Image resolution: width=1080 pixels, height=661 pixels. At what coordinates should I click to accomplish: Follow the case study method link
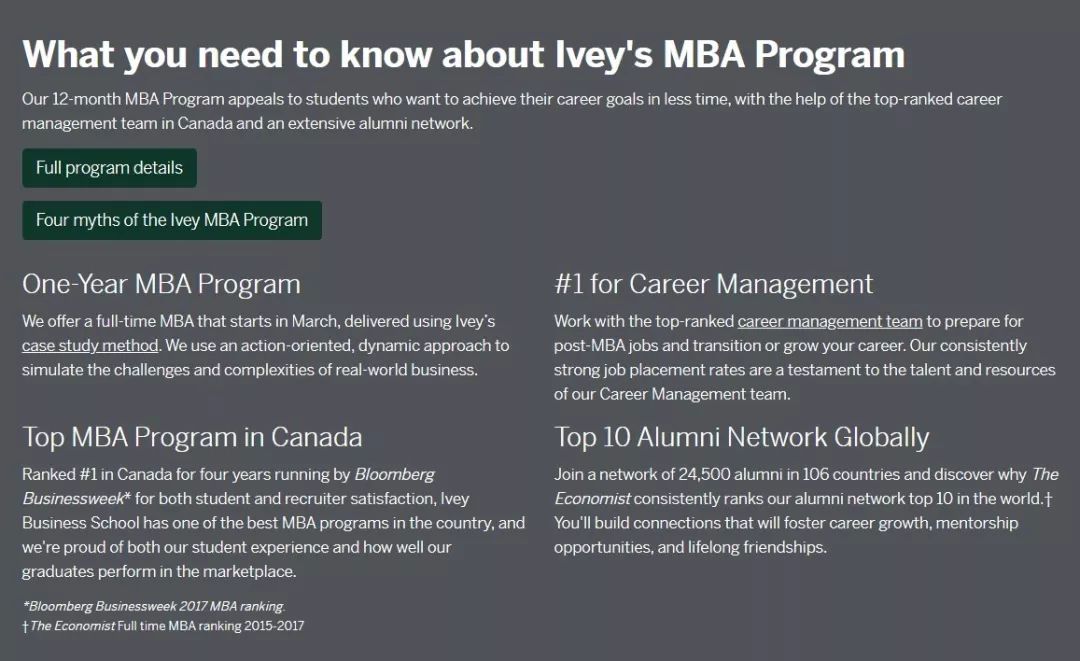click(x=90, y=346)
